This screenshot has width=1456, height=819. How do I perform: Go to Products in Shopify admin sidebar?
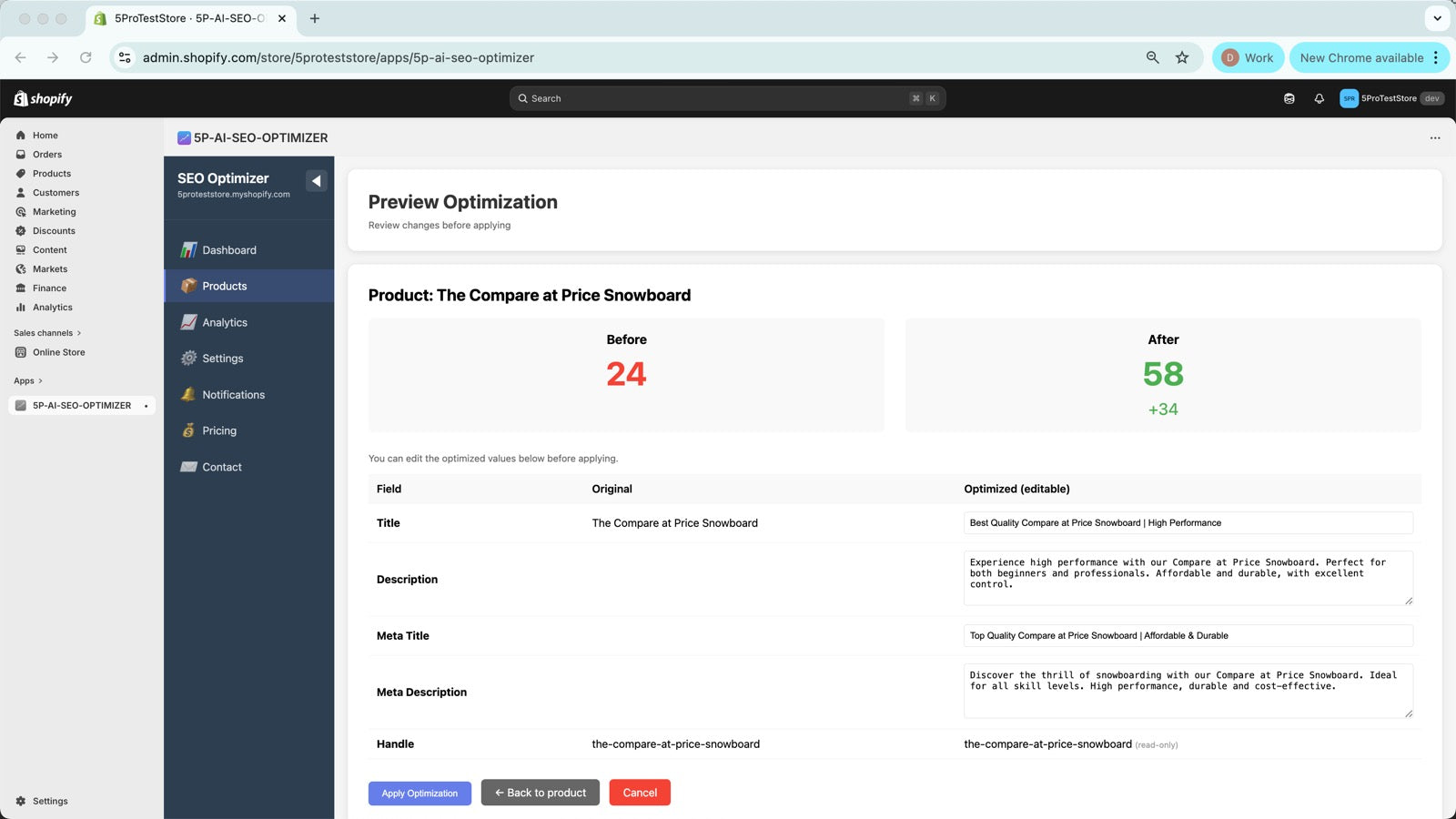click(52, 174)
